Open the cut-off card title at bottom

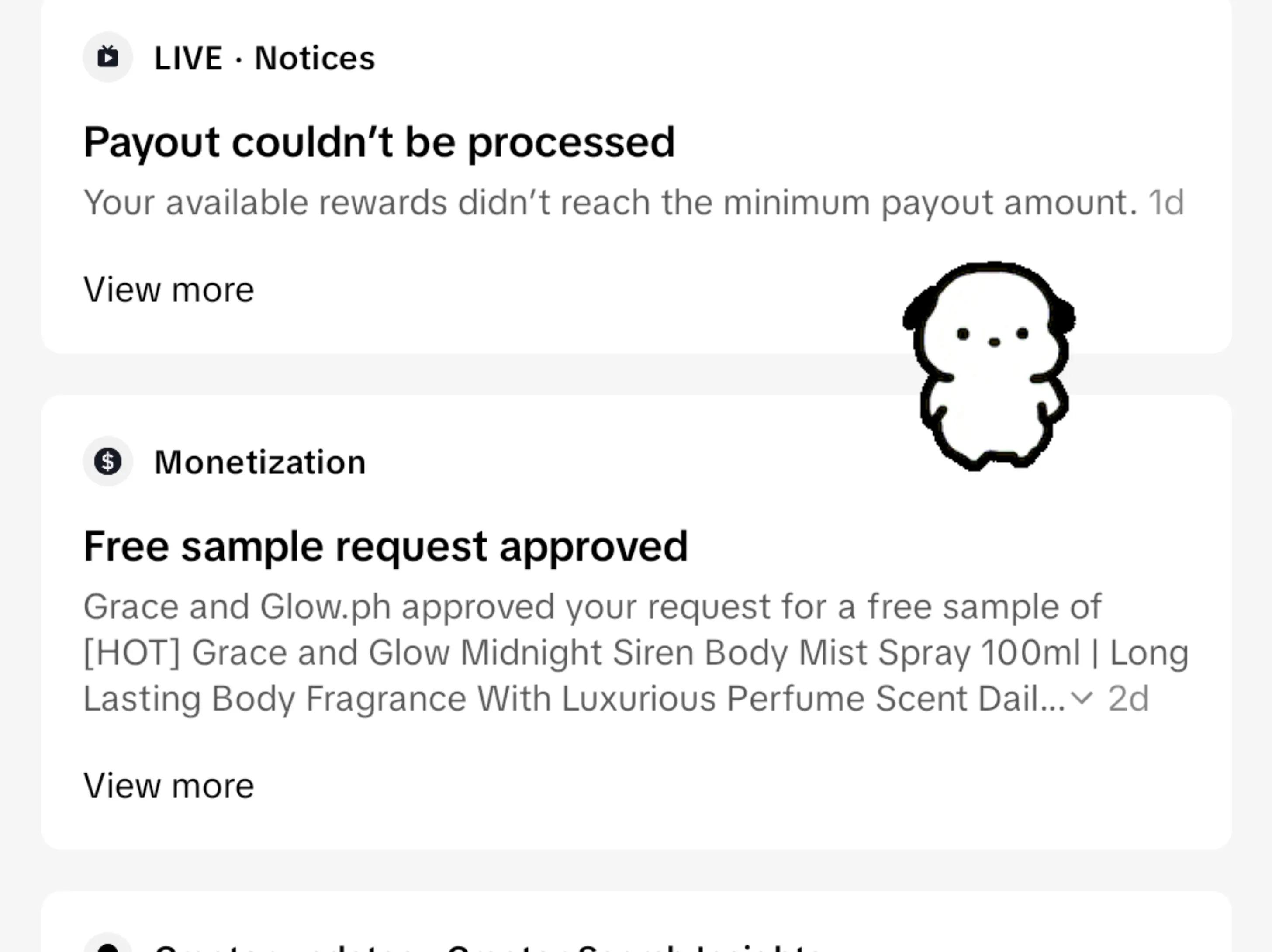[489, 946]
